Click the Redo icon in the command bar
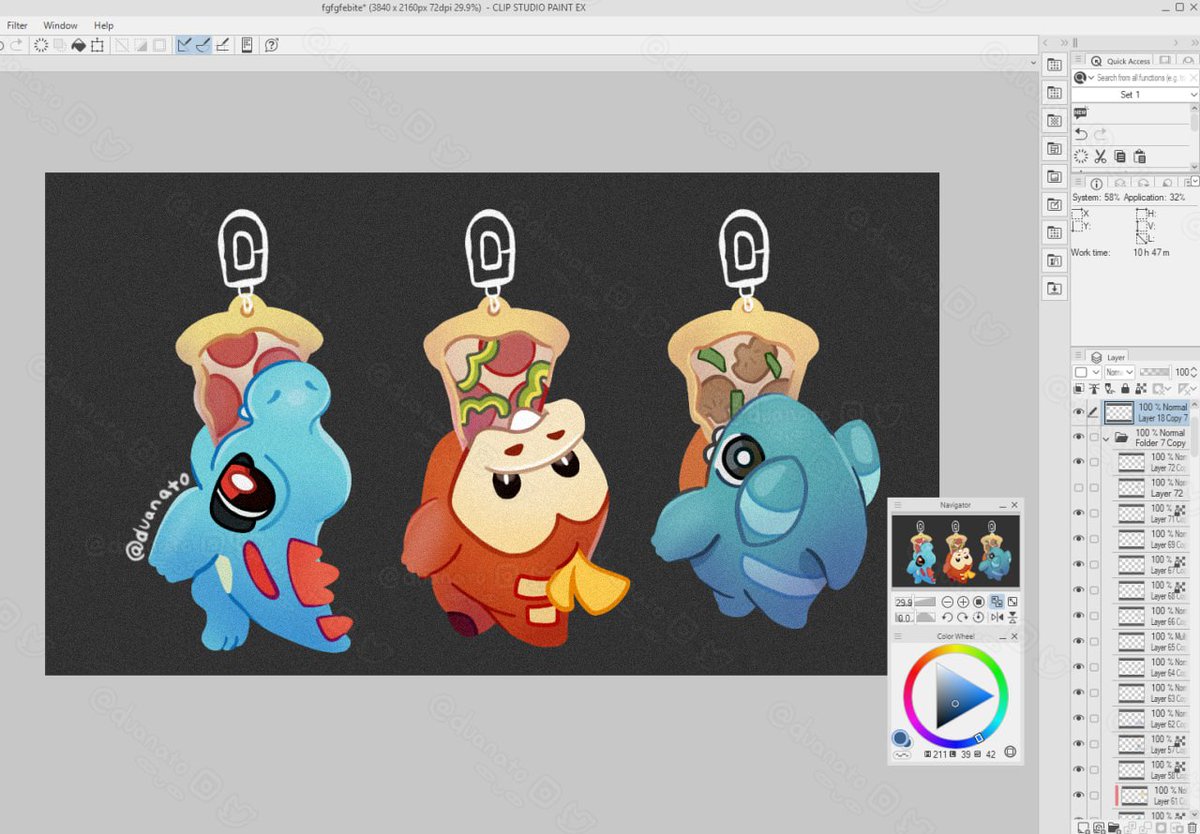 pos(15,45)
